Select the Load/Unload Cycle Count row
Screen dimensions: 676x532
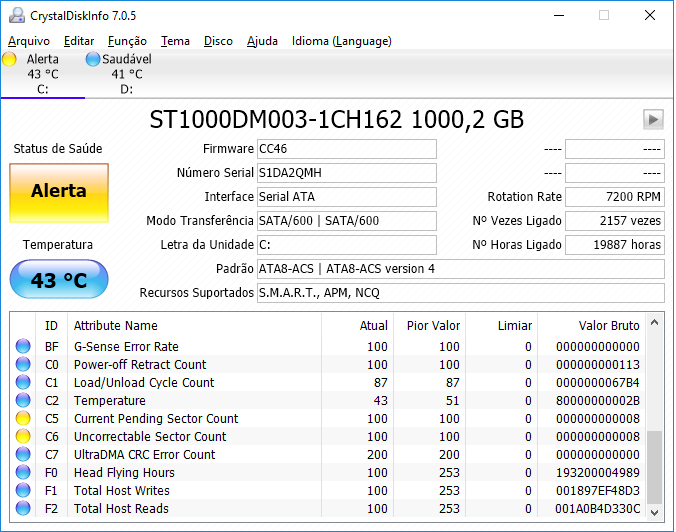pyautogui.click(x=328, y=382)
